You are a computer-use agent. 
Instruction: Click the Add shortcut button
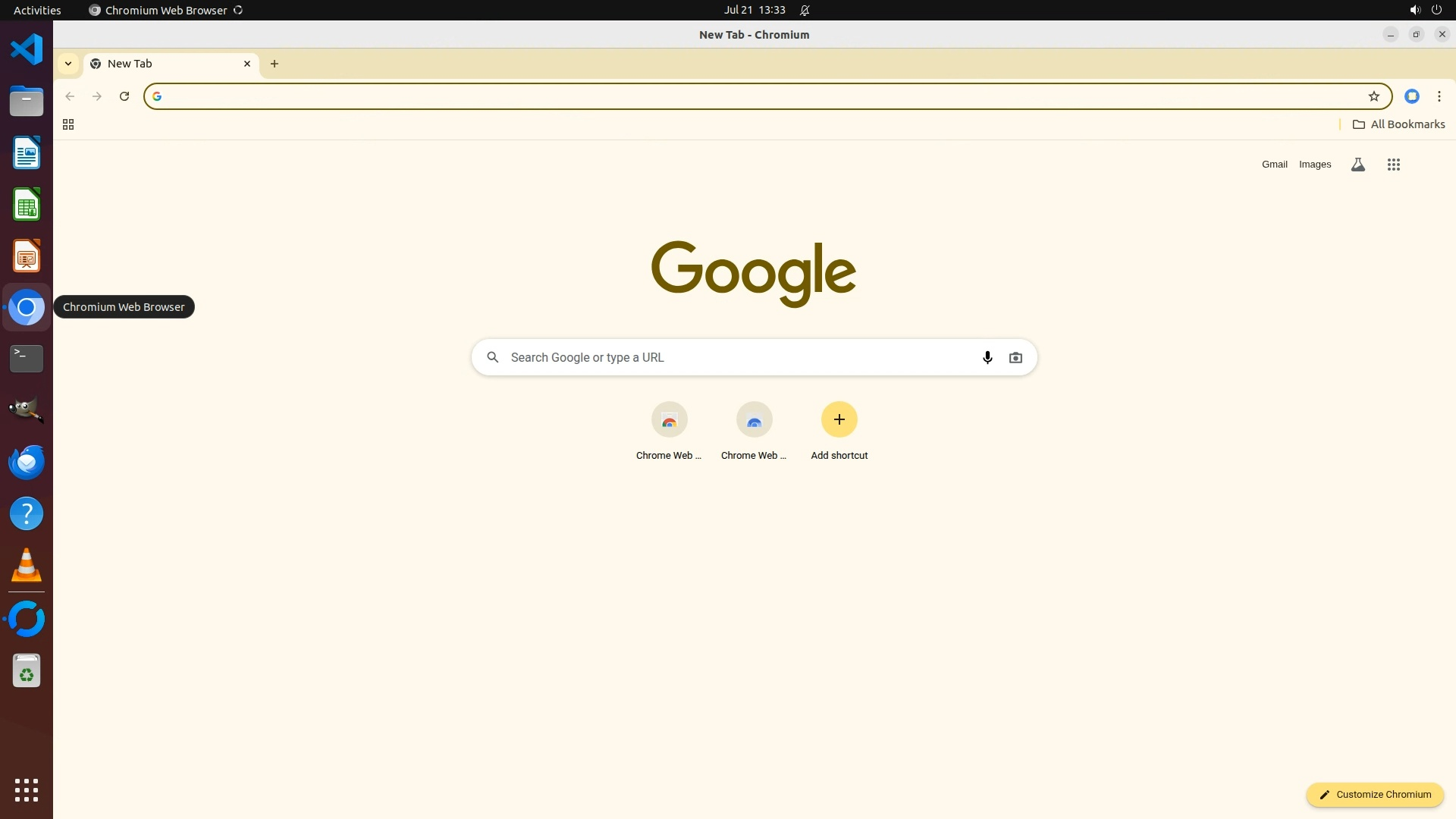coord(839,419)
